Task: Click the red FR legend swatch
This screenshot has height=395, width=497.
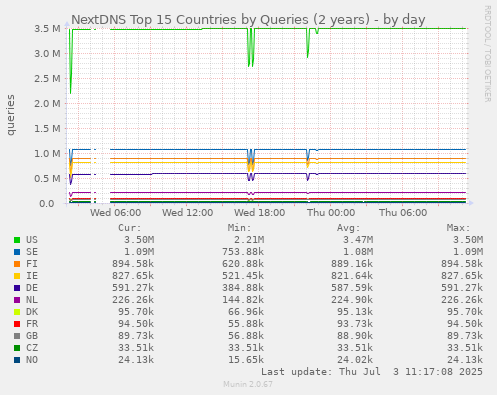Action: click(x=17, y=324)
